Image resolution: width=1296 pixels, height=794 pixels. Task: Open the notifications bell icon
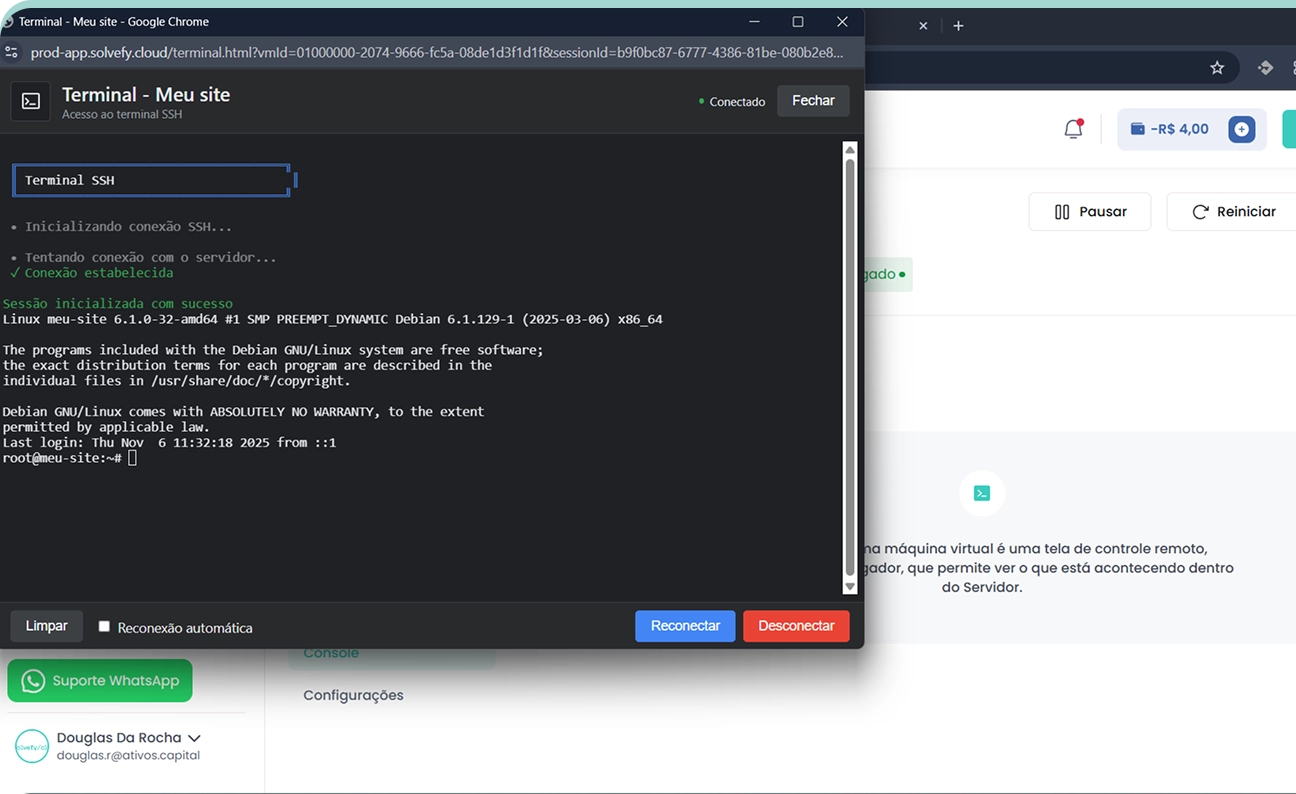click(1073, 129)
